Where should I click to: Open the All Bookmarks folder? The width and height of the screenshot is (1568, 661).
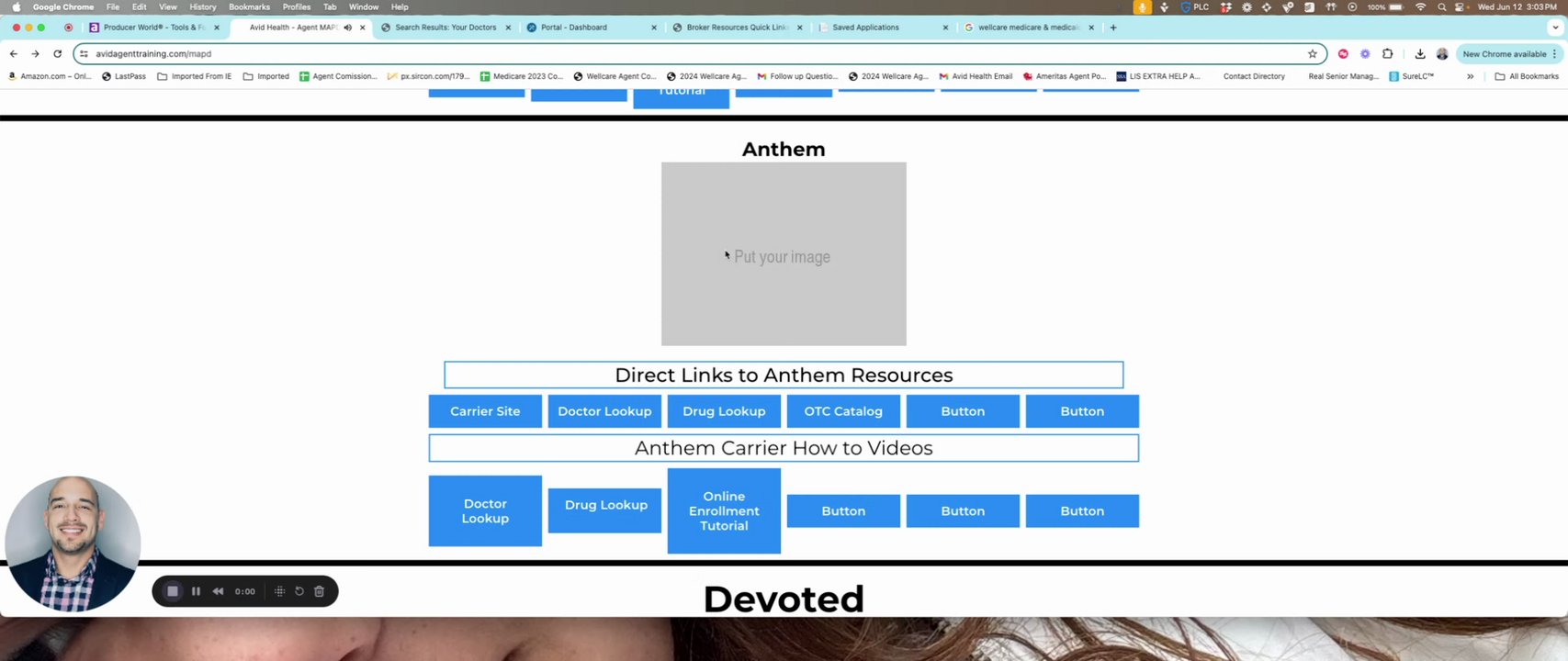[1527, 76]
